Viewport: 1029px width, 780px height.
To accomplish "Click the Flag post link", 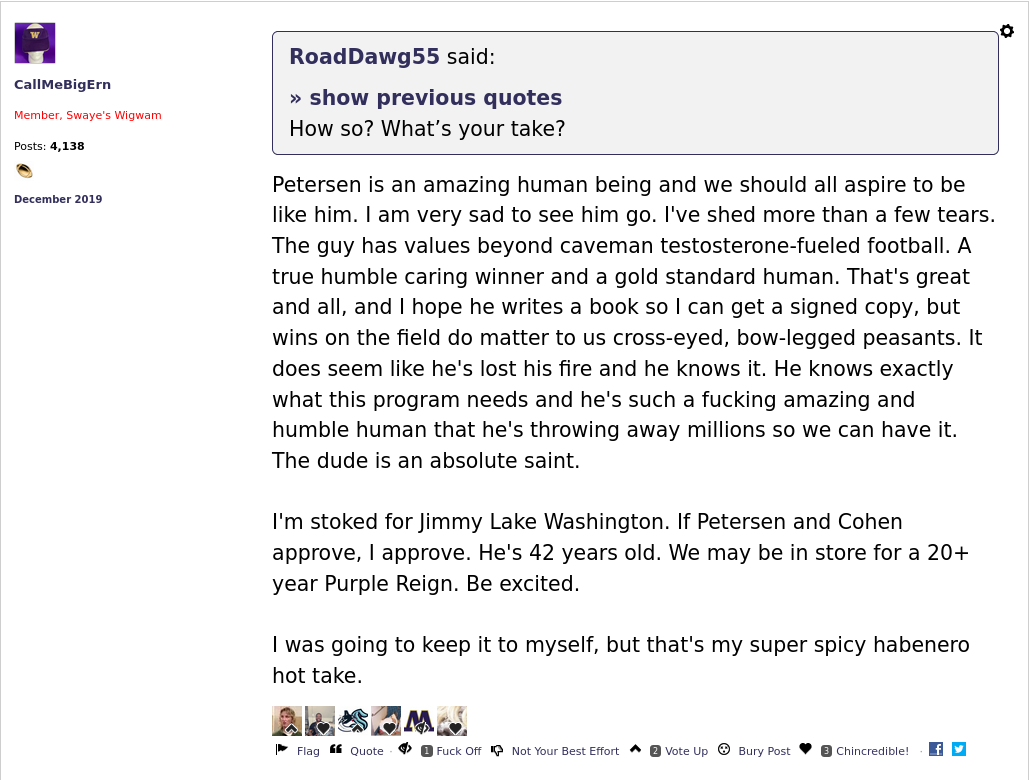I will (308, 751).
